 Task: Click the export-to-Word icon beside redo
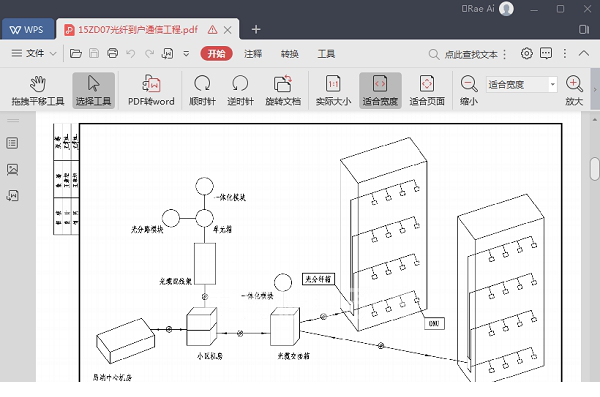168,54
